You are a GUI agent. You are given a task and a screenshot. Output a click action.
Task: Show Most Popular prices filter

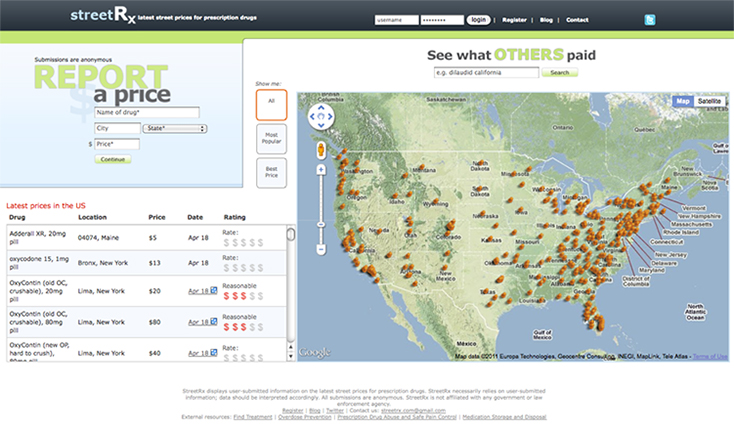pyautogui.click(x=272, y=138)
